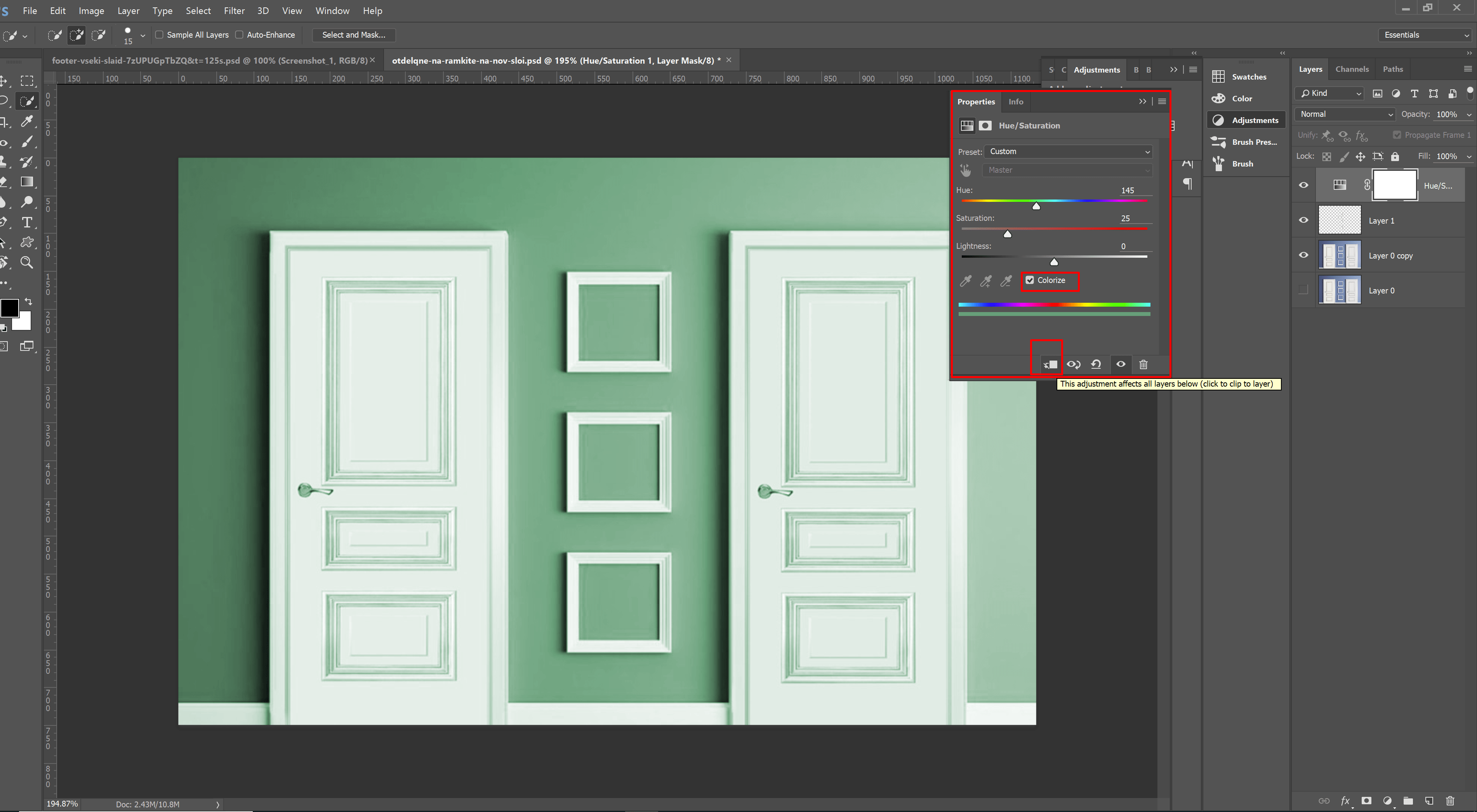
Task: Choose Add to Selection mode in options bar
Action: tap(76, 36)
